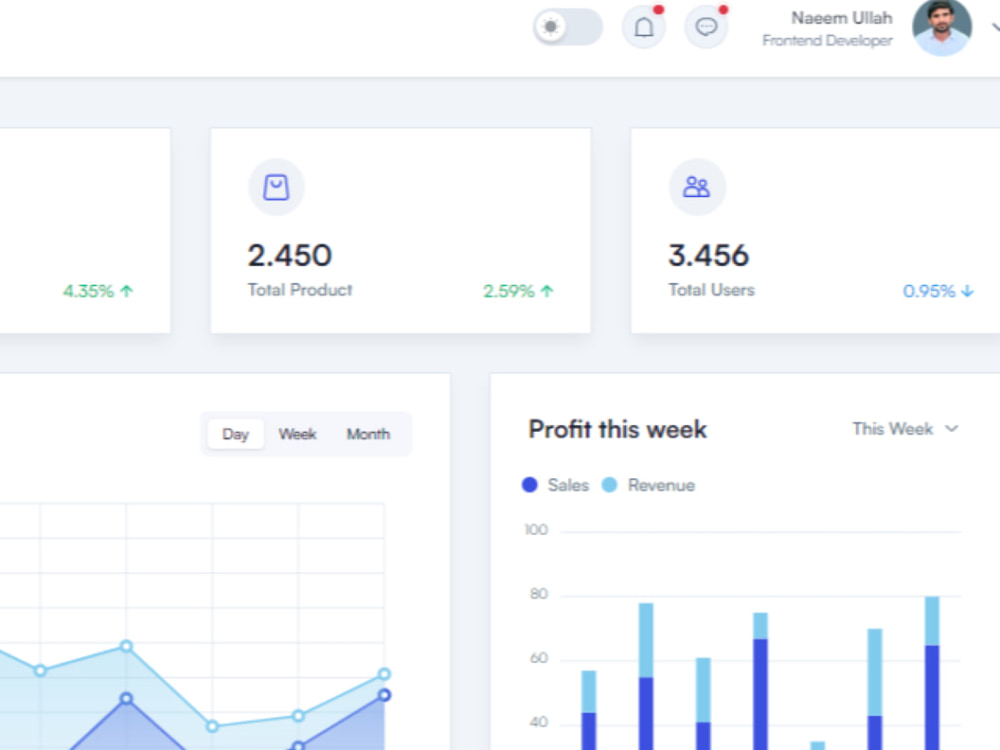Click the 40 axis label
This screenshot has height=750, width=1000.
(539, 722)
